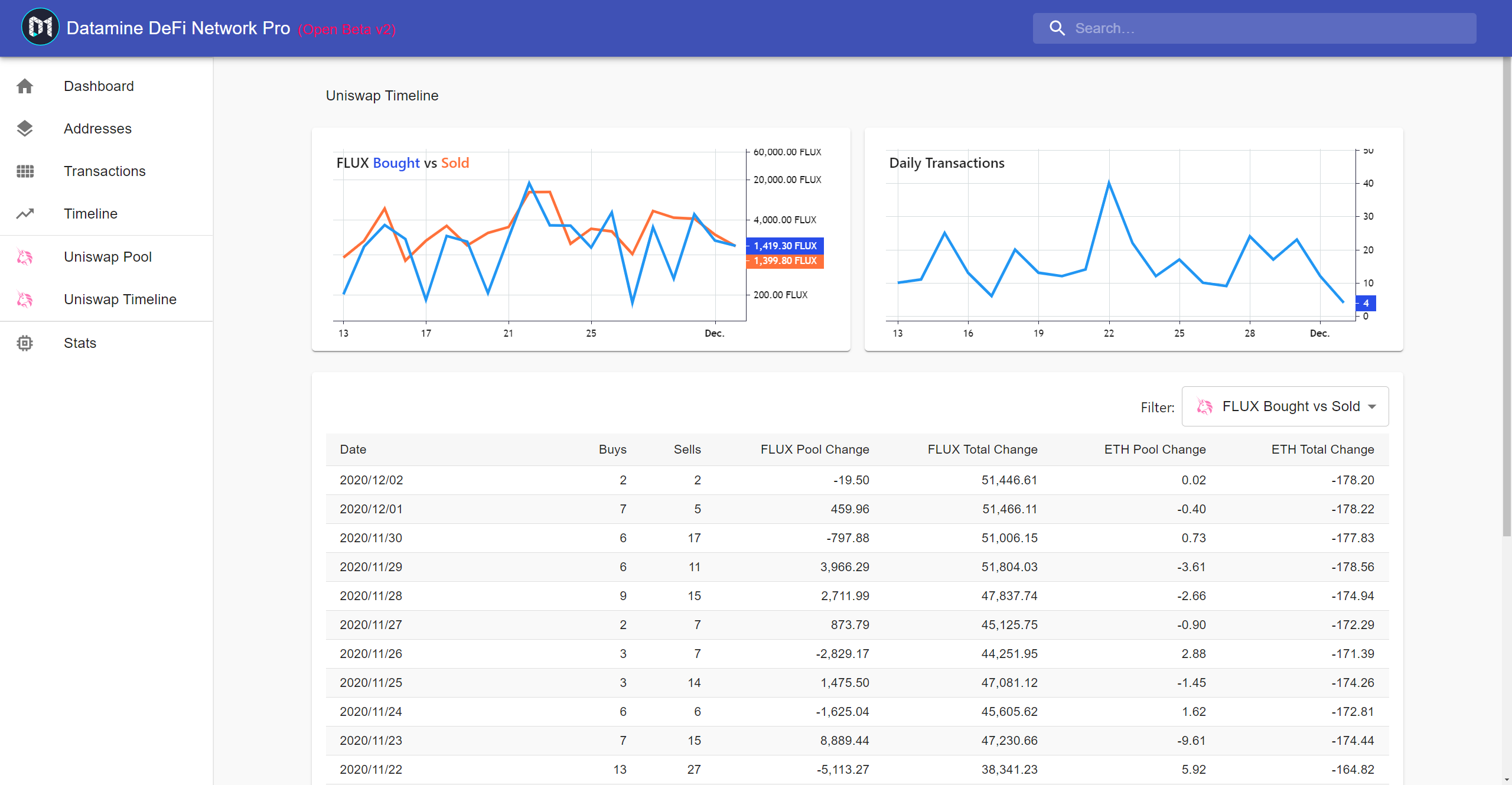Select Uniswap Timeline menu item
The width and height of the screenshot is (1512, 785).
106,299
